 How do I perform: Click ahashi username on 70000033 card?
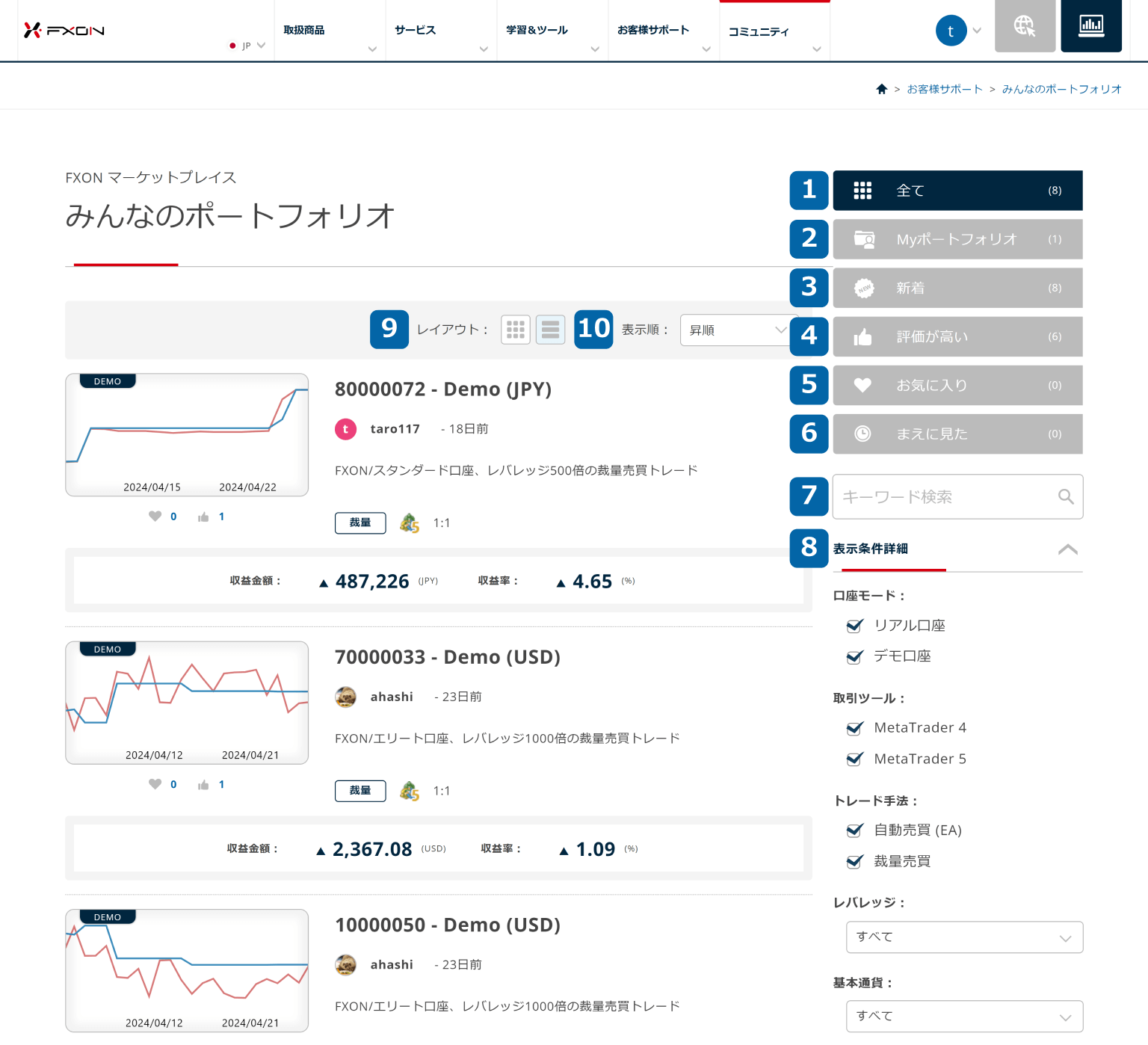click(x=392, y=697)
